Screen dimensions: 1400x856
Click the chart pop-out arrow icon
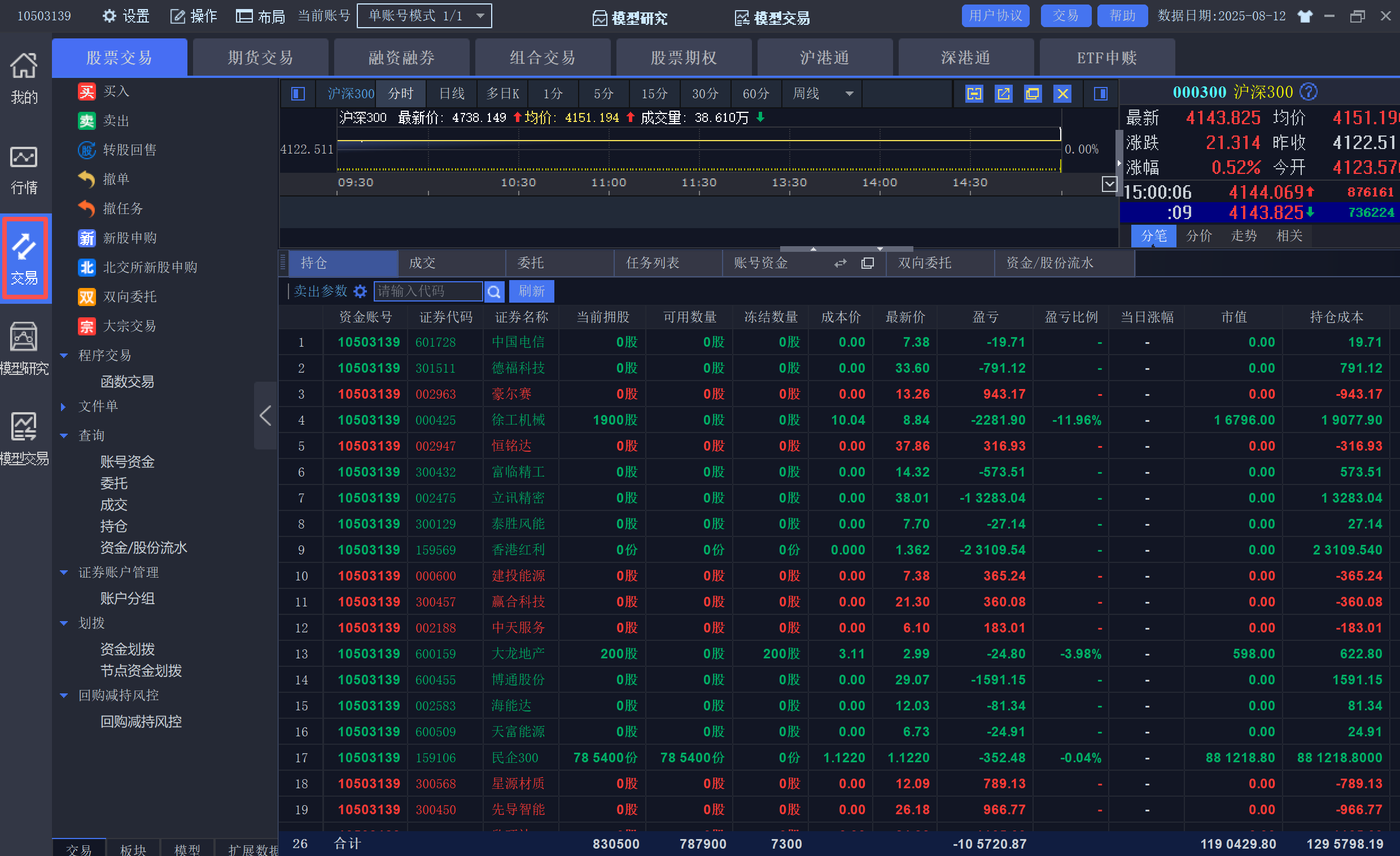point(1003,94)
